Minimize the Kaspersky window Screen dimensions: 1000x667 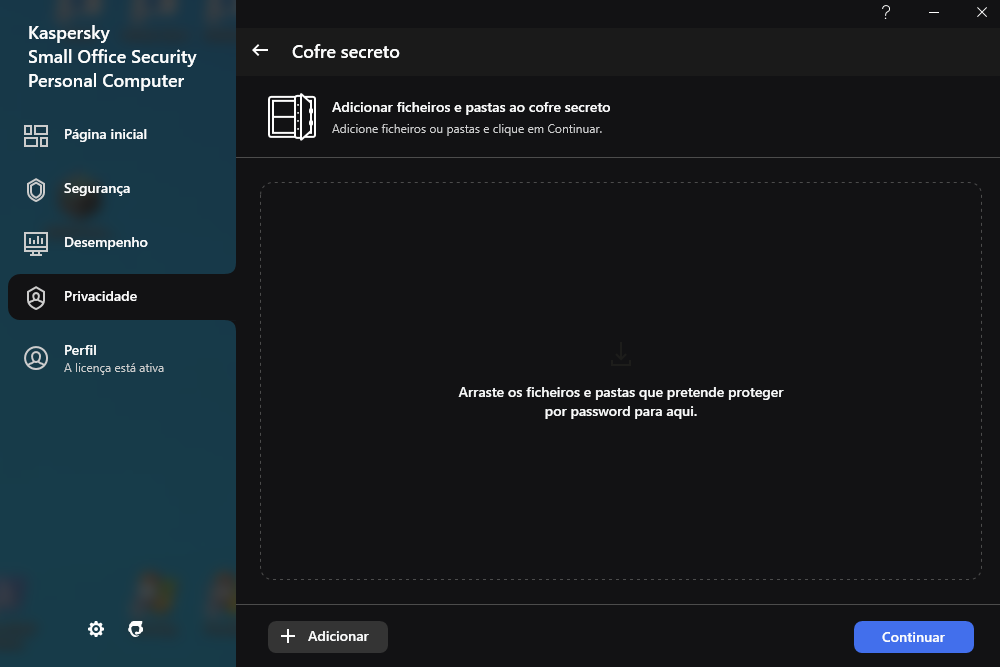tap(934, 12)
